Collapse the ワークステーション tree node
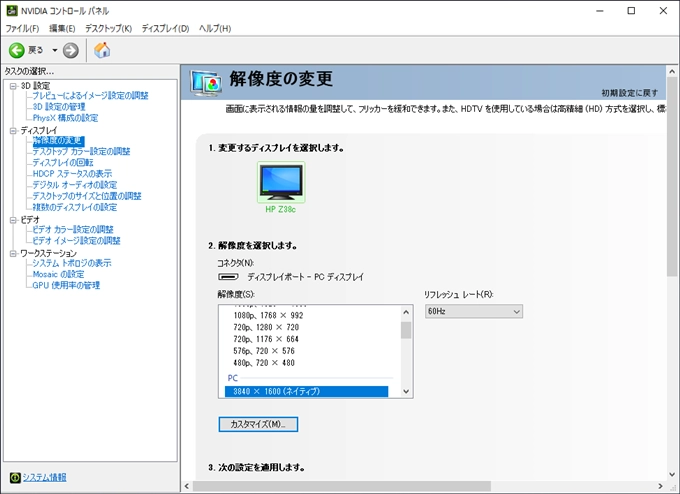This screenshot has width=680, height=494. [x=13, y=253]
